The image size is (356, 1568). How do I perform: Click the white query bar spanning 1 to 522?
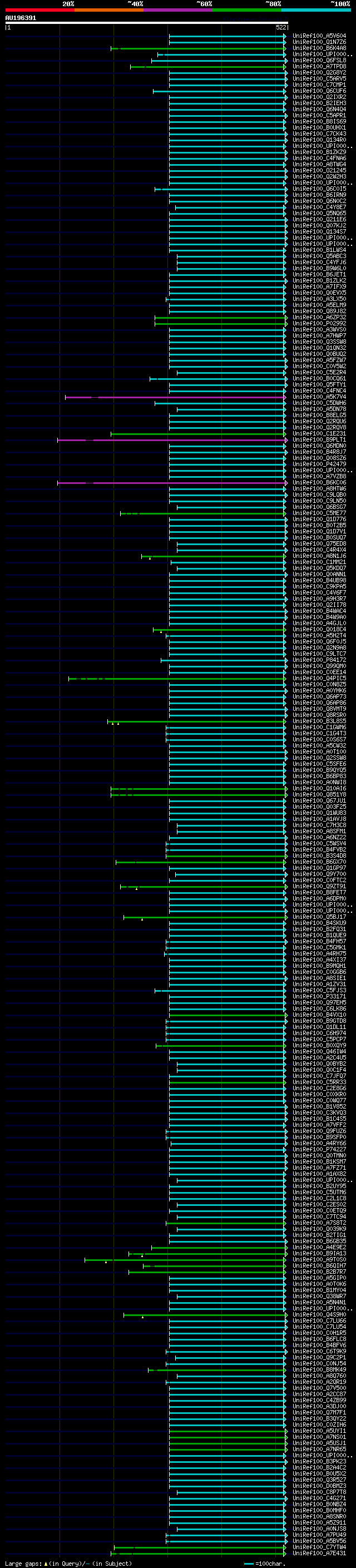click(147, 22)
